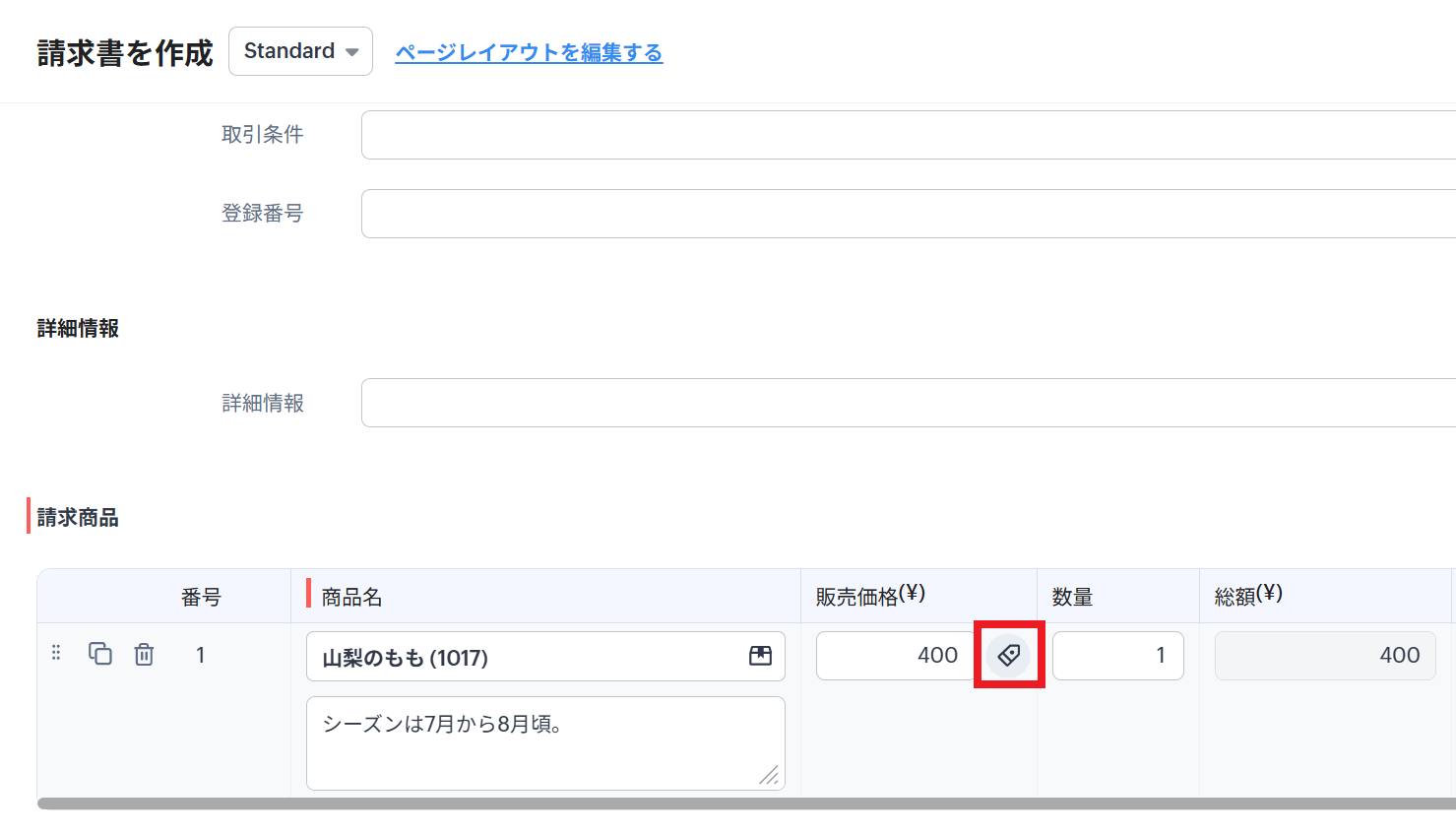Edit the シーズンは7月から8月頃 description box
This screenshot has height=835, width=1456.
532,741
